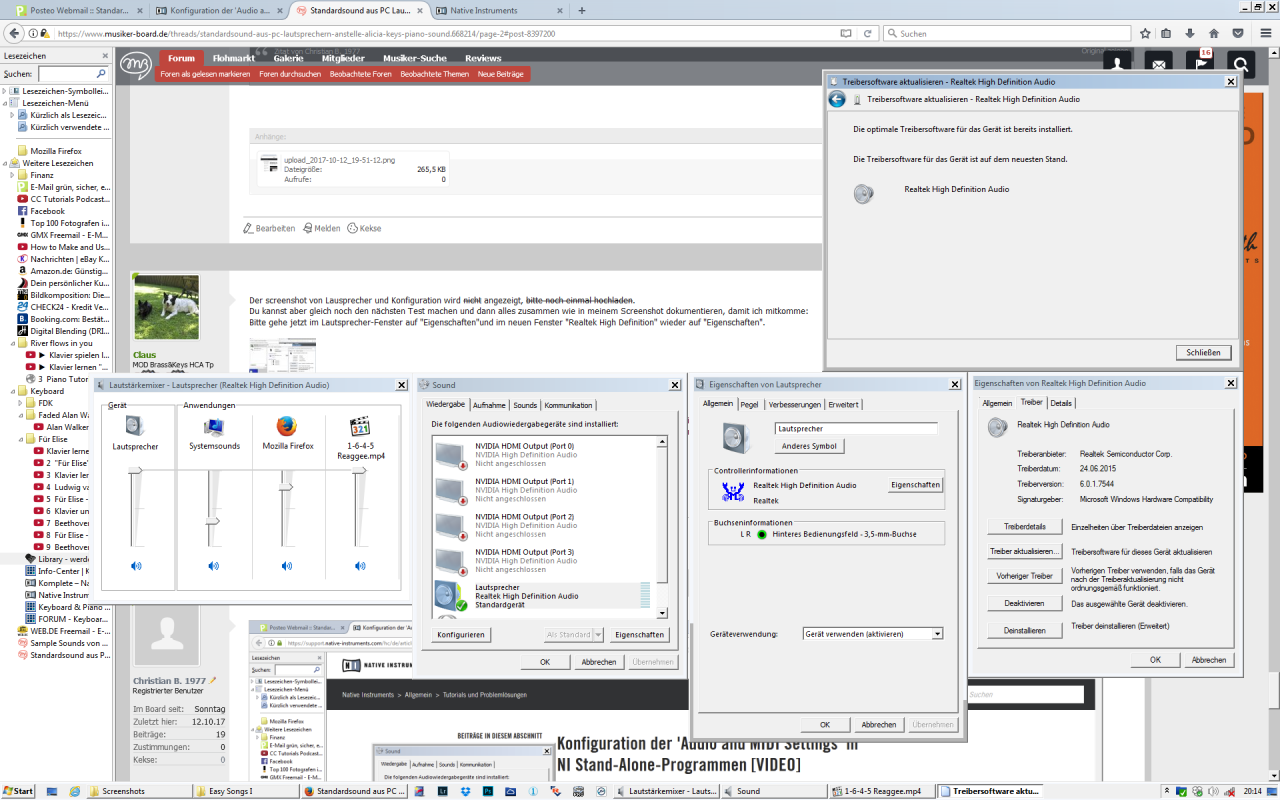Click Schließen in driver update window
1280x800 pixels.
[x=1203, y=352]
